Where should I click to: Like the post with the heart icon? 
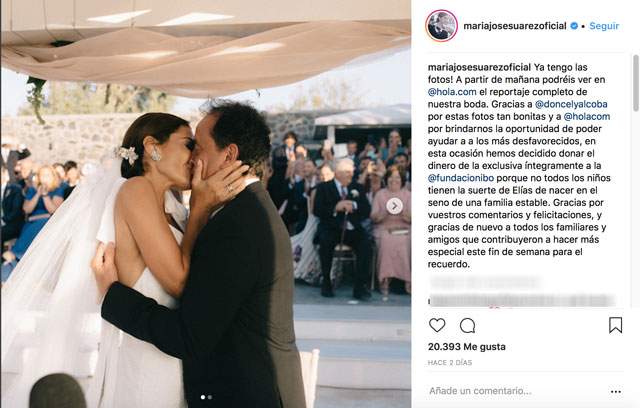point(437,326)
